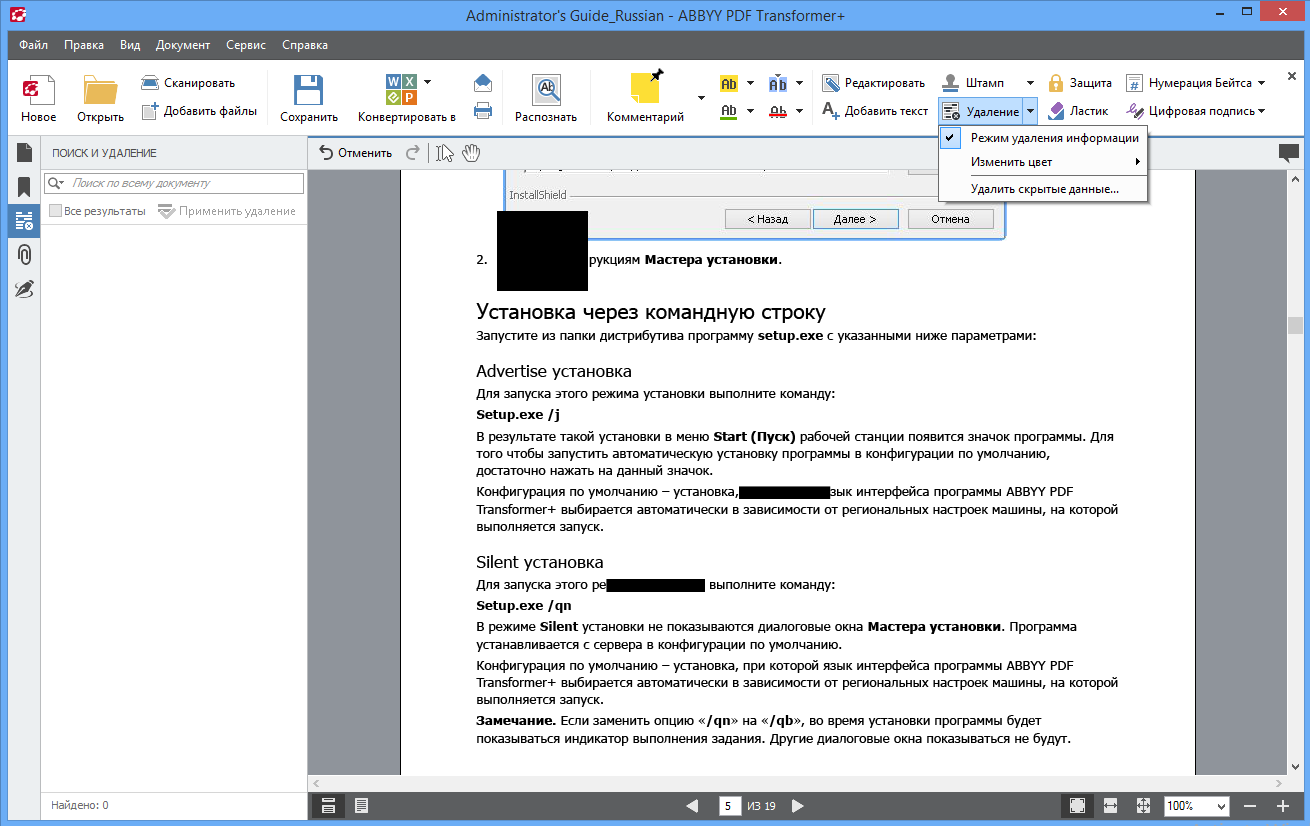Open the 100% zoom level combo box

coord(1197,805)
